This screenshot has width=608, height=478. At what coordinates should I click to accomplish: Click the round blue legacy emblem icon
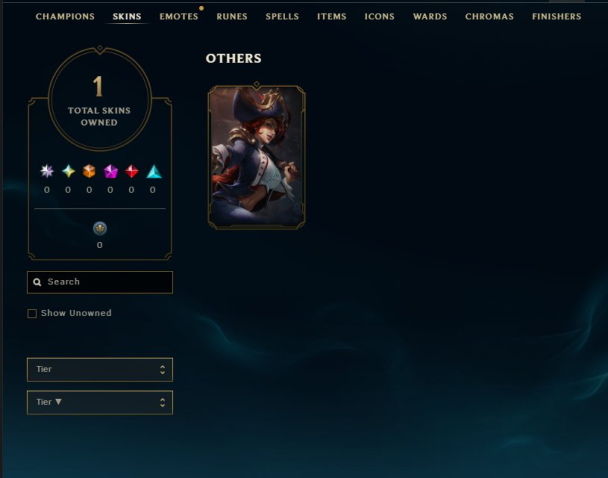click(100, 228)
